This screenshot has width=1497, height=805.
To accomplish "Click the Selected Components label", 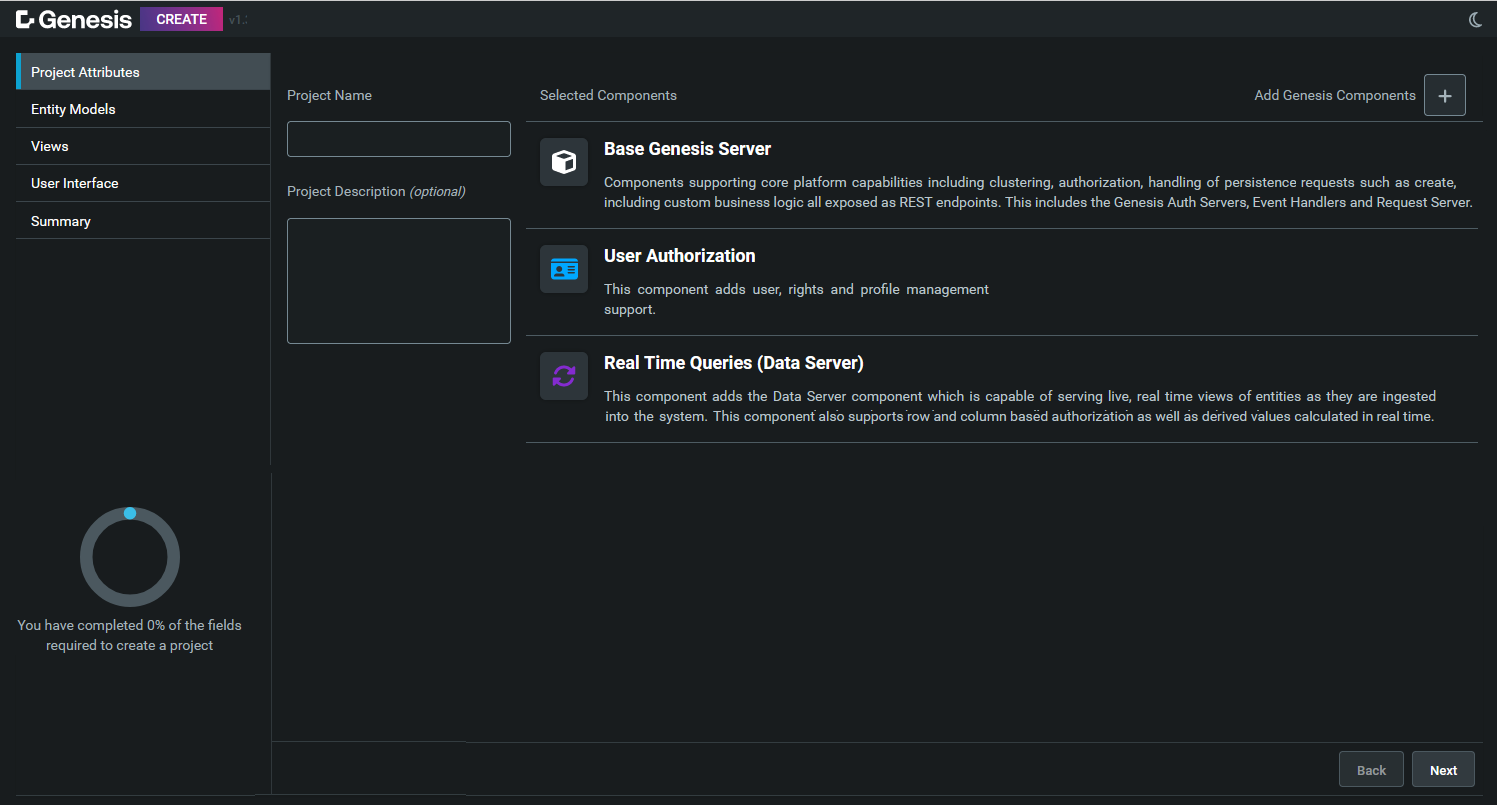I will coord(608,95).
